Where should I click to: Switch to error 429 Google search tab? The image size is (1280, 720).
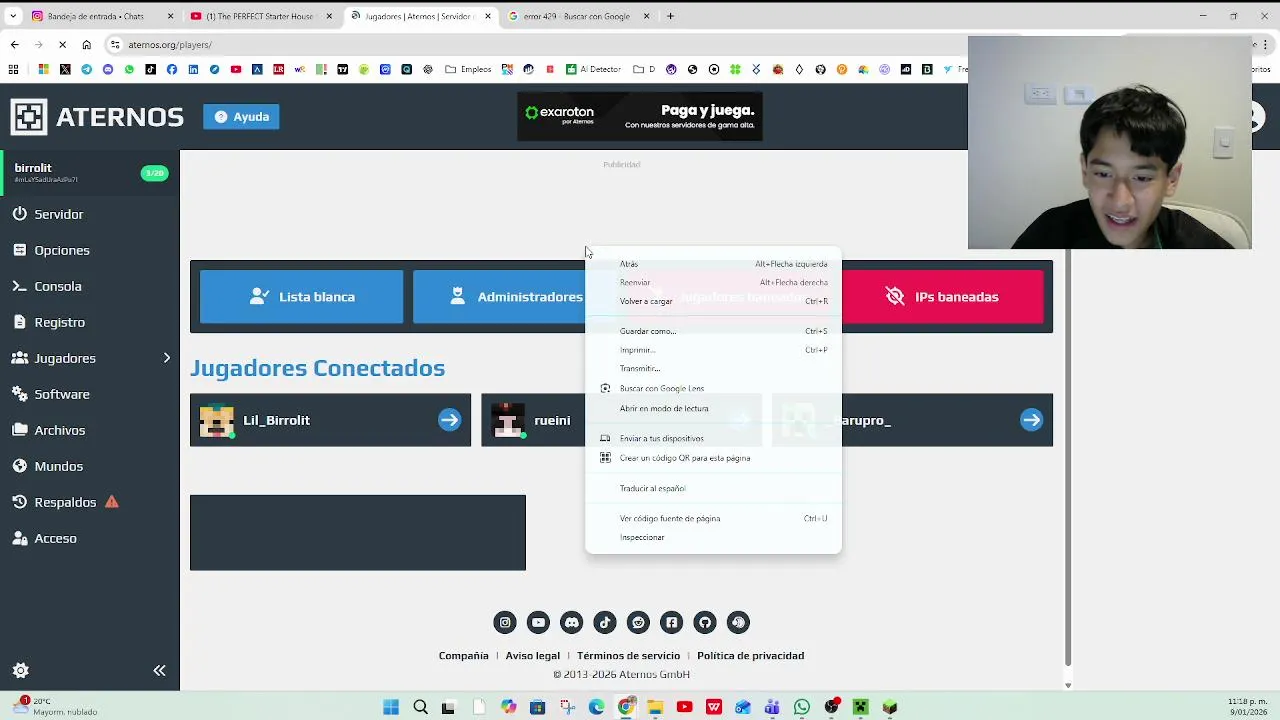click(x=578, y=16)
